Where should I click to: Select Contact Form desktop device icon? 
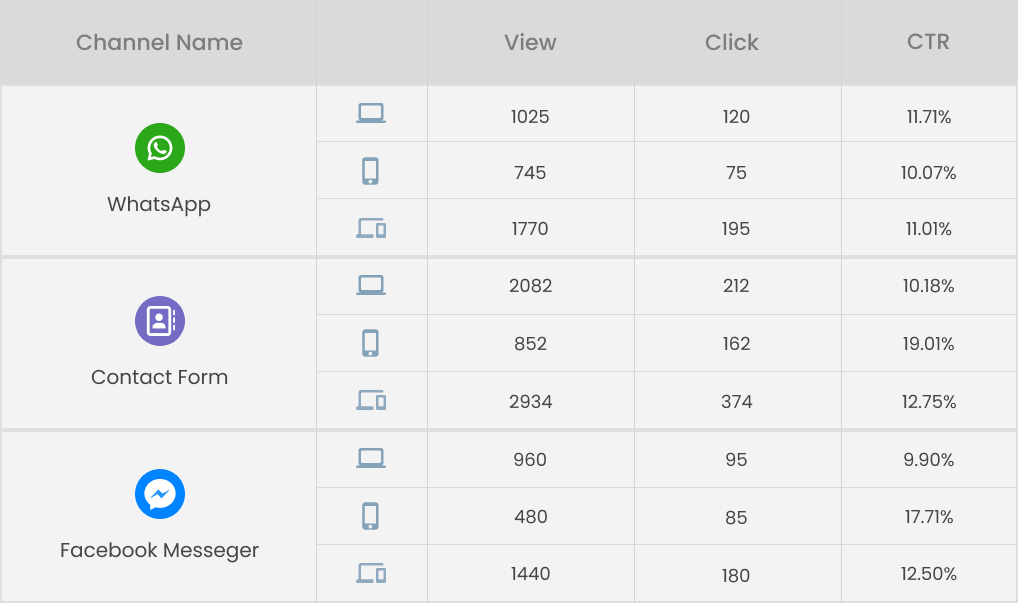pos(371,285)
